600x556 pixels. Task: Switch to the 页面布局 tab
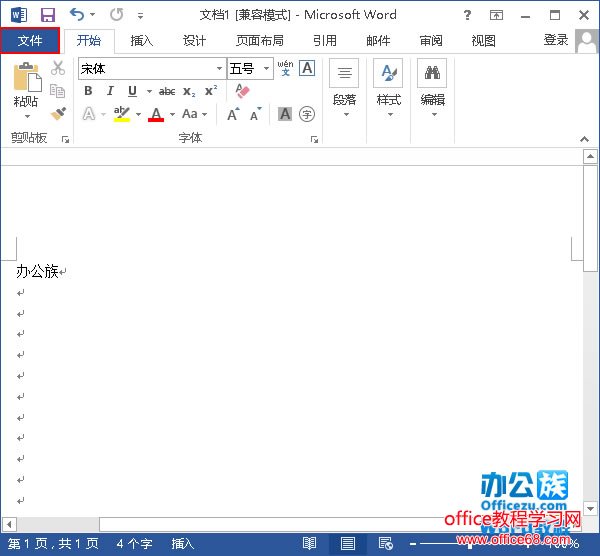point(260,41)
